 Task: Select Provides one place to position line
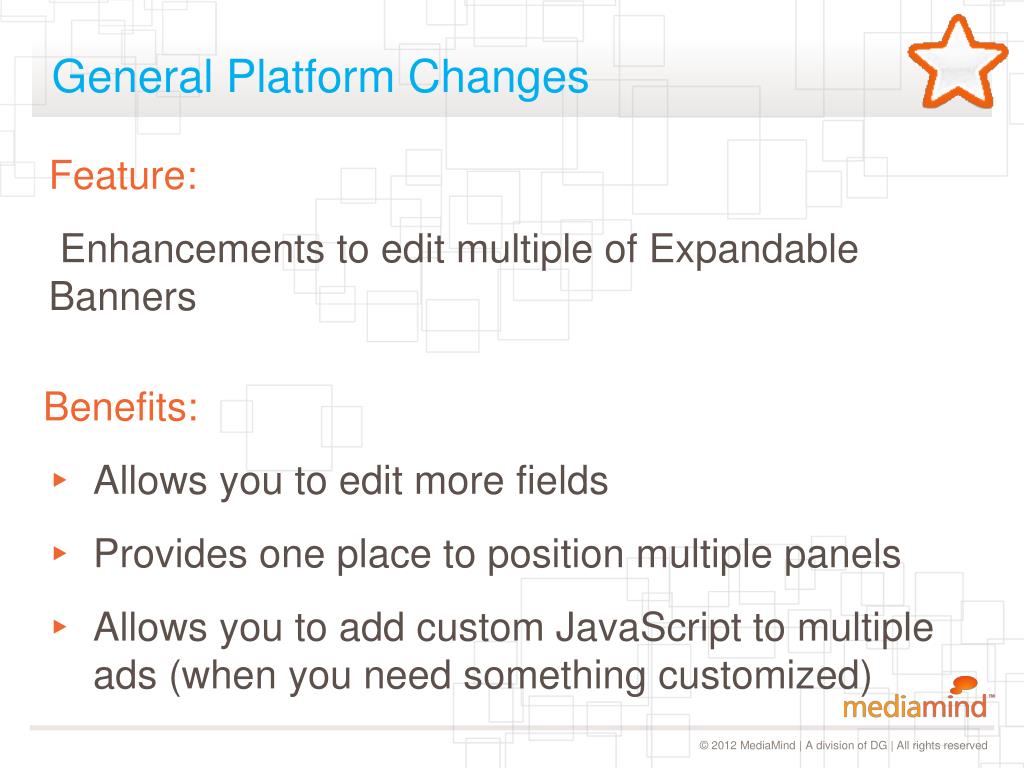coord(497,555)
